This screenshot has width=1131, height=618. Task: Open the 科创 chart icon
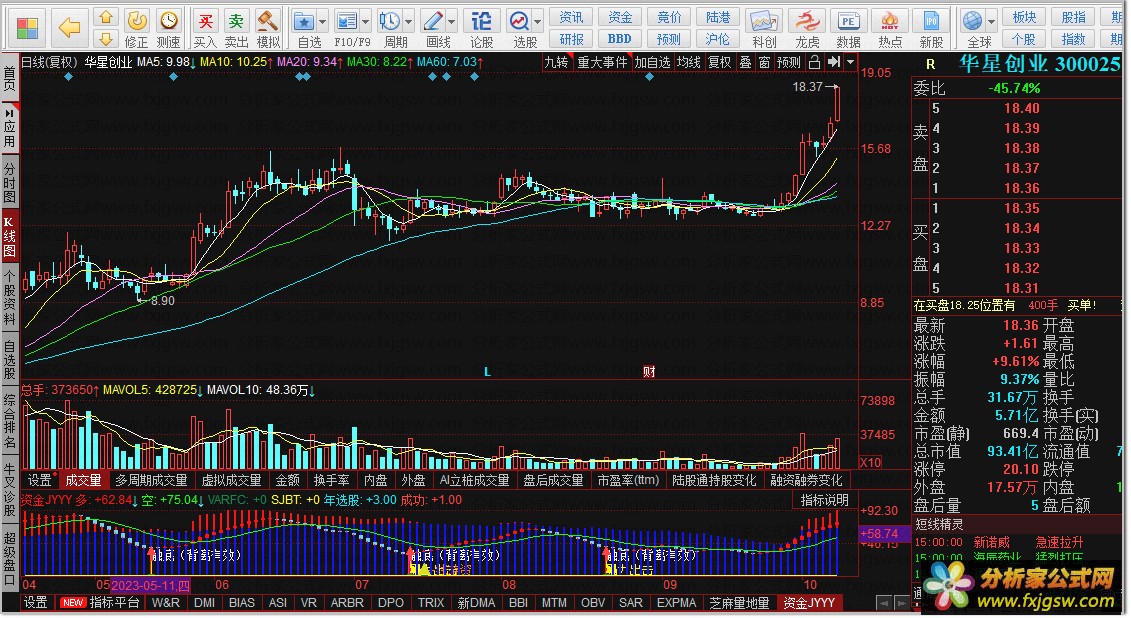[763, 22]
